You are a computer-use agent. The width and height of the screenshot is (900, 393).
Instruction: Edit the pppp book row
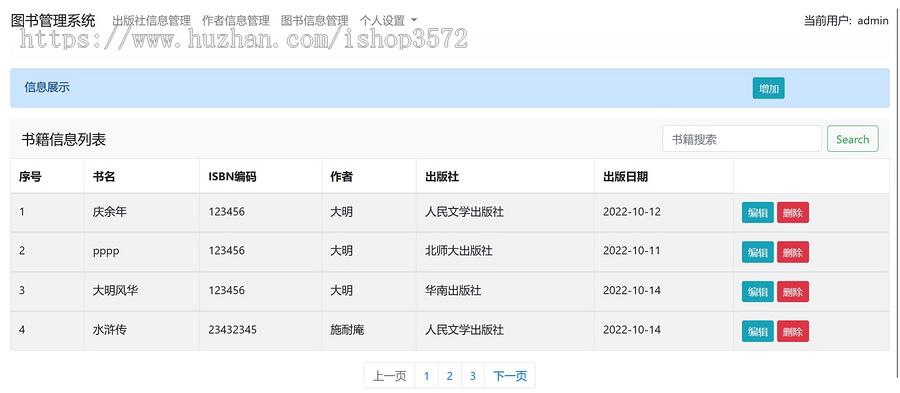(x=758, y=252)
